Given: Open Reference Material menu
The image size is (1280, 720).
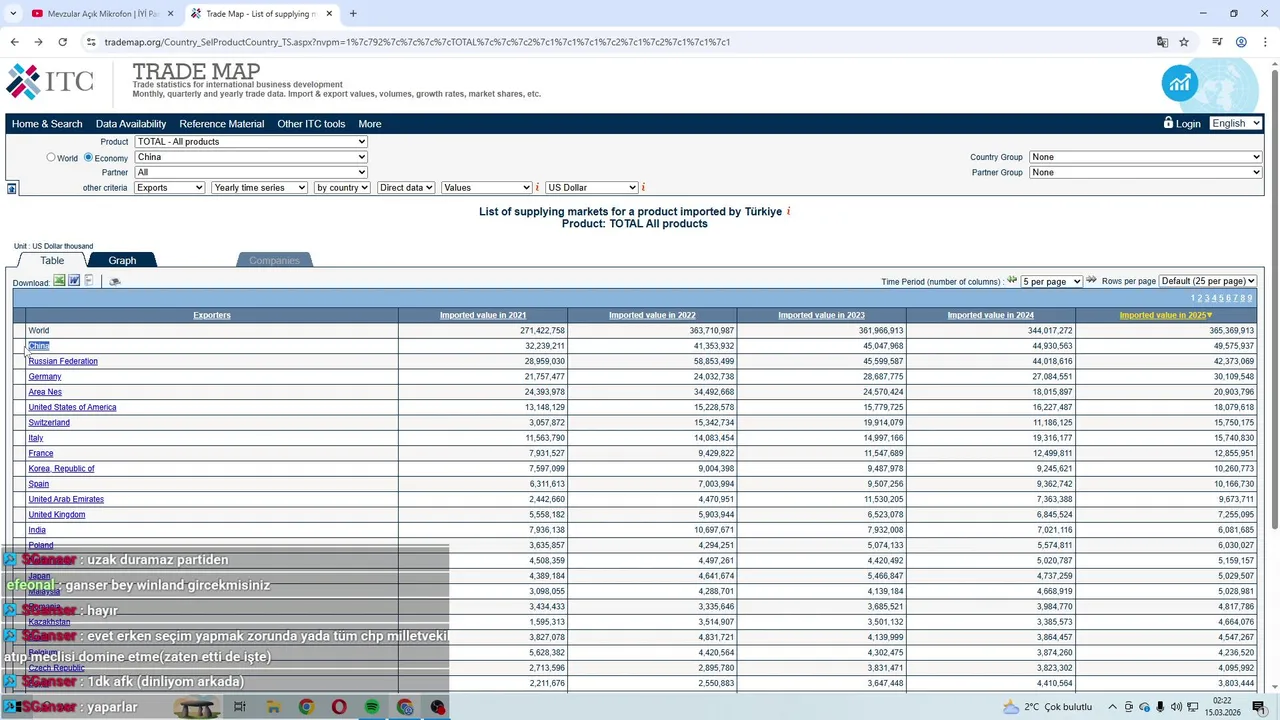Looking at the screenshot, I should (222, 124).
